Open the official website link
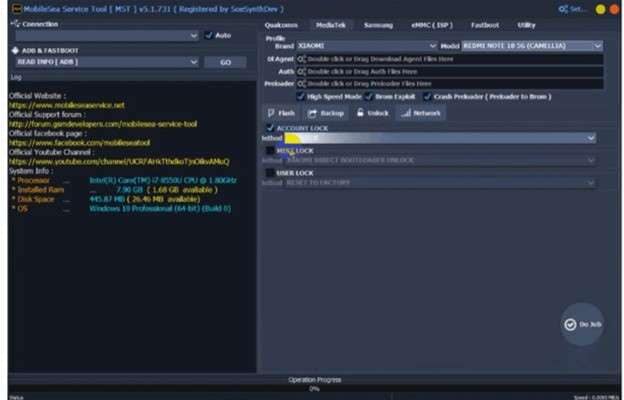The height and width of the screenshot is (400, 624). [x=66, y=105]
